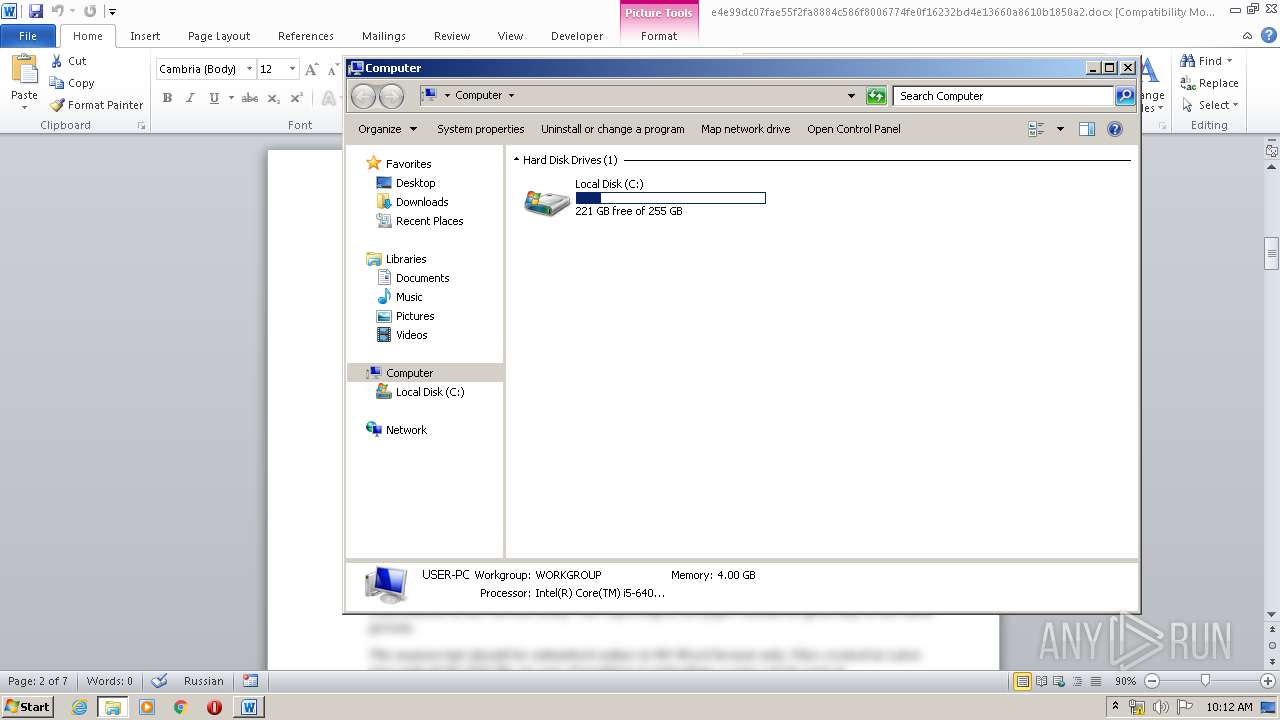
Task: Click the Paste clipboard icon
Action: [24, 70]
